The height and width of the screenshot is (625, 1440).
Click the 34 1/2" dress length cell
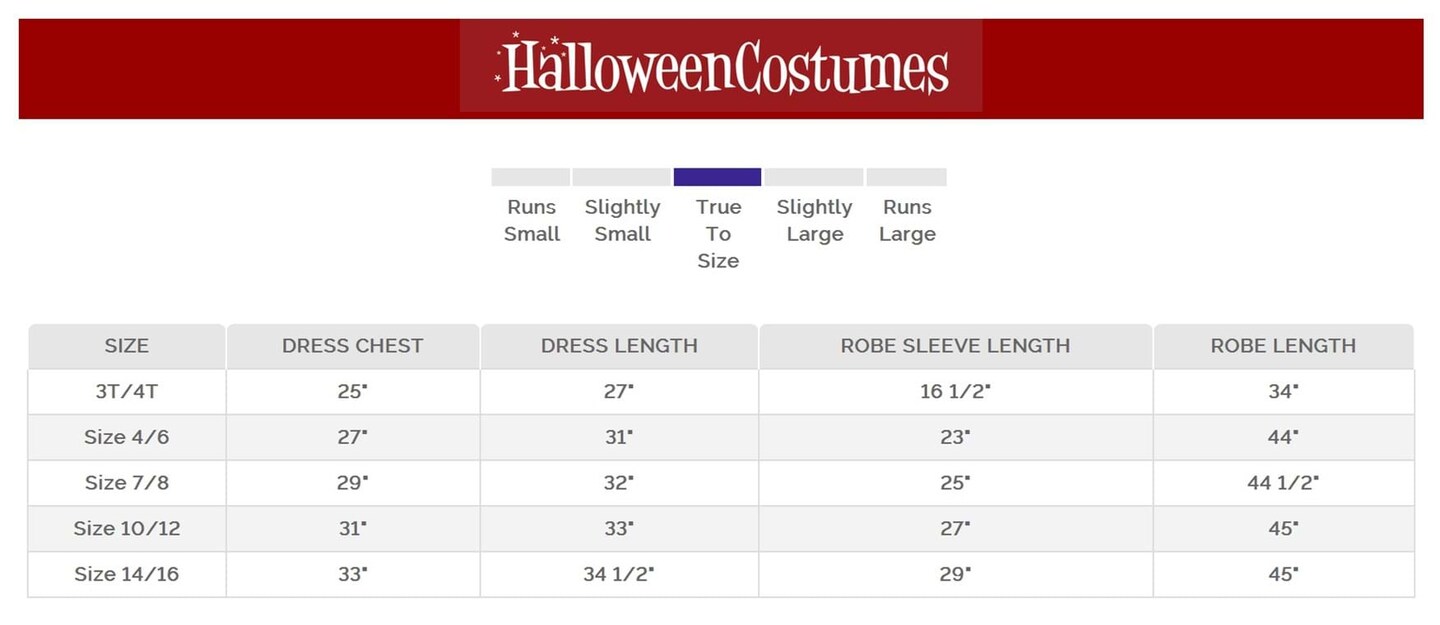click(x=619, y=574)
